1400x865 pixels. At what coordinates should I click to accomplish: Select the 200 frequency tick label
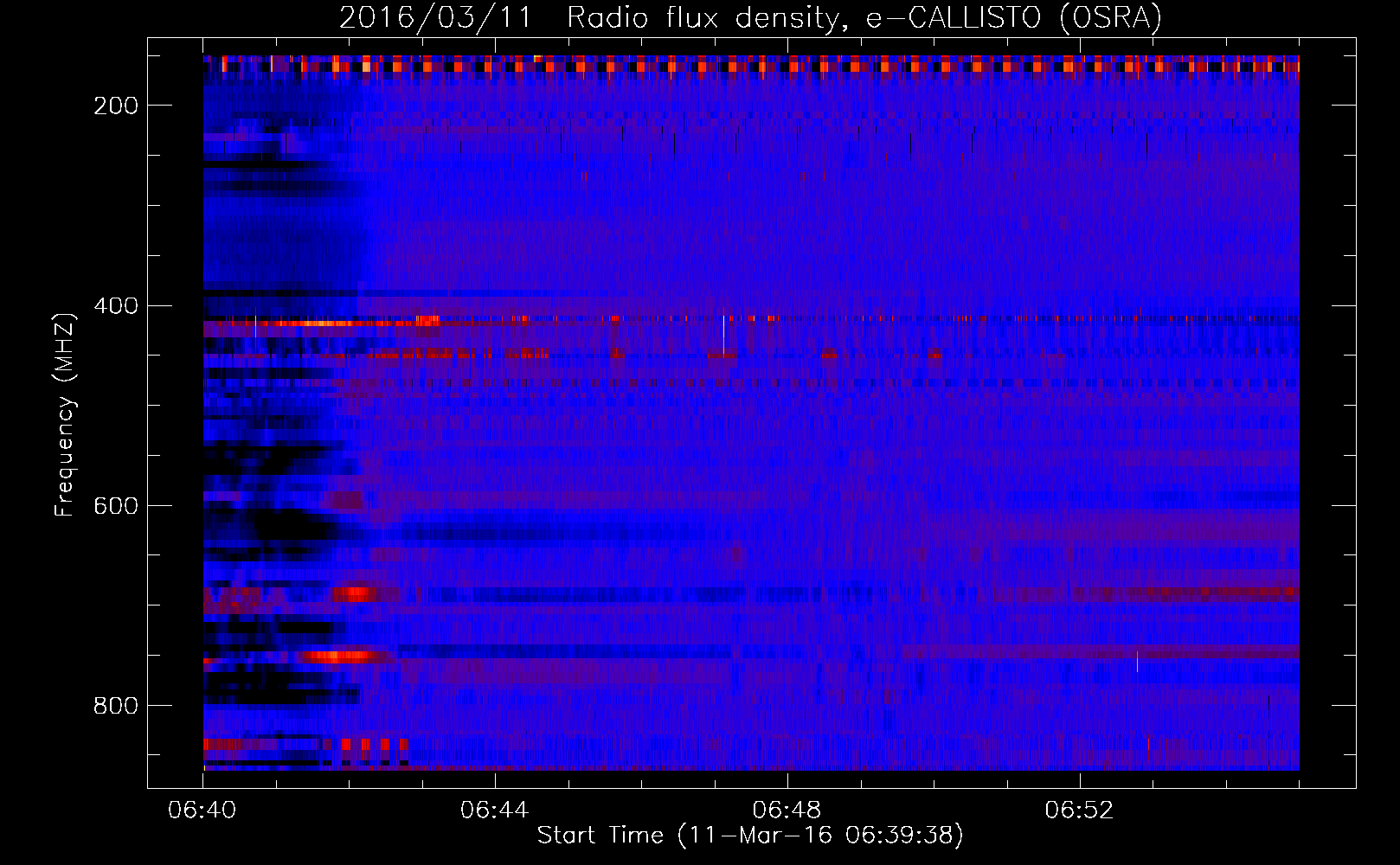point(116,106)
